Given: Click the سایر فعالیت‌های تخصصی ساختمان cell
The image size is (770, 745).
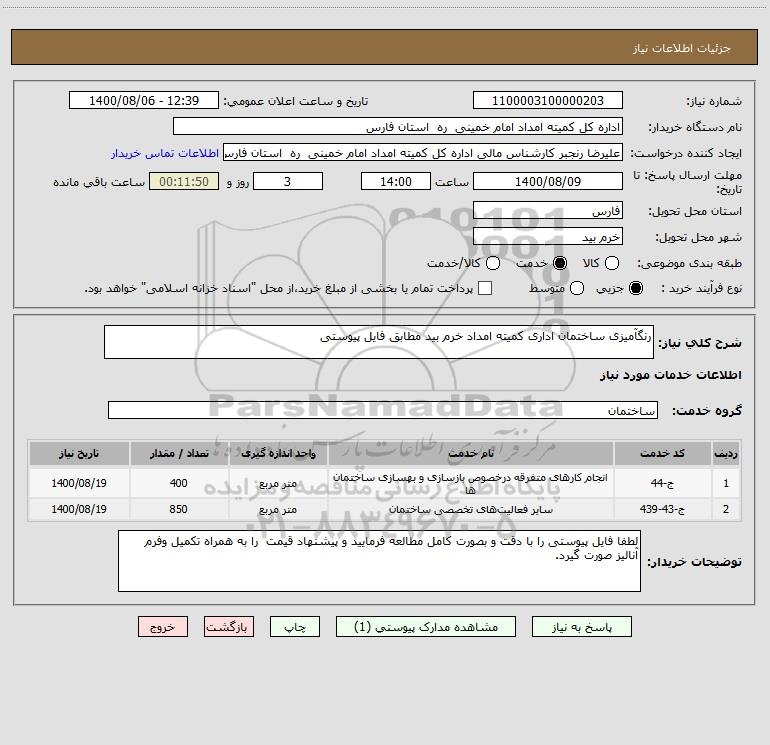Looking at the screenshot, I should [470, 509].
